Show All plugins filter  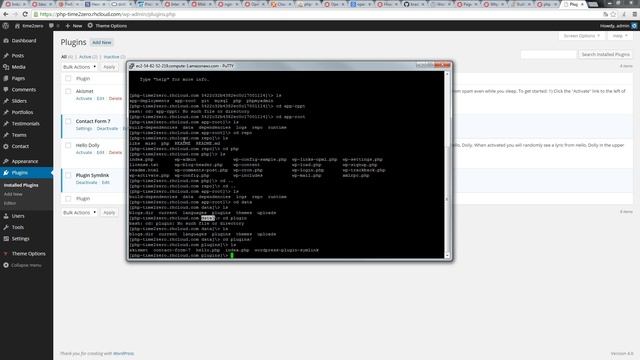pos(64,57)
